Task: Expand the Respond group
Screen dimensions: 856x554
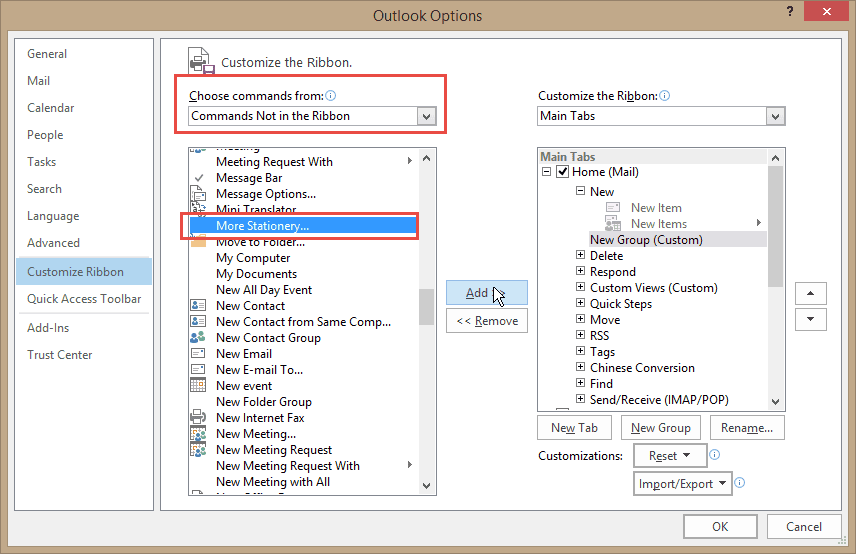Action: (580, 271)
